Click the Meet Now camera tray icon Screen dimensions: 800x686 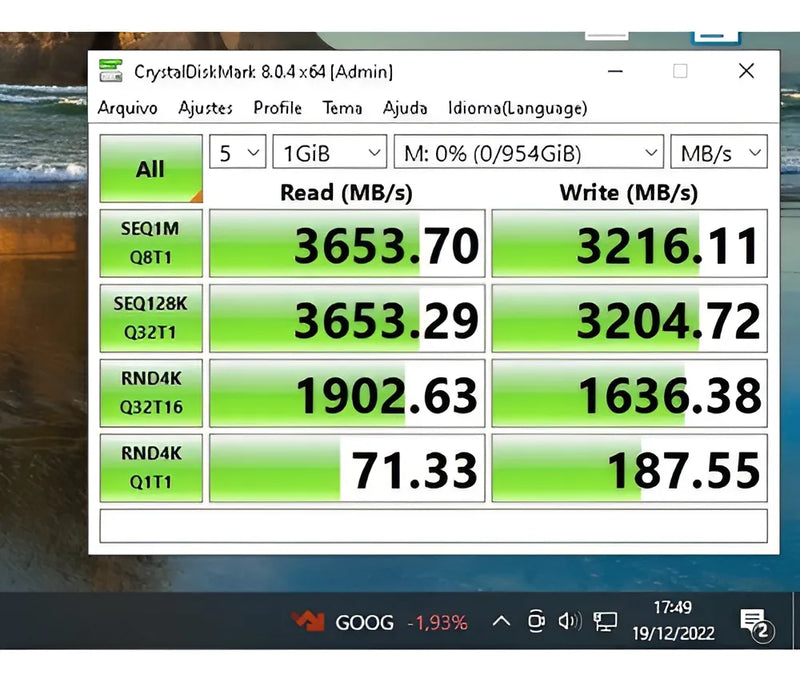[536, 622]
